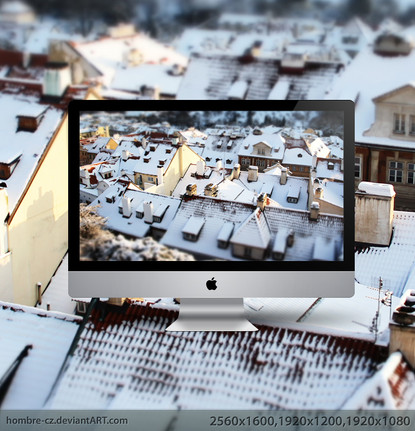Click the iMac's silver aluminum chin
415x431 pixels.
pyautogui.click(x=211, y=284)
